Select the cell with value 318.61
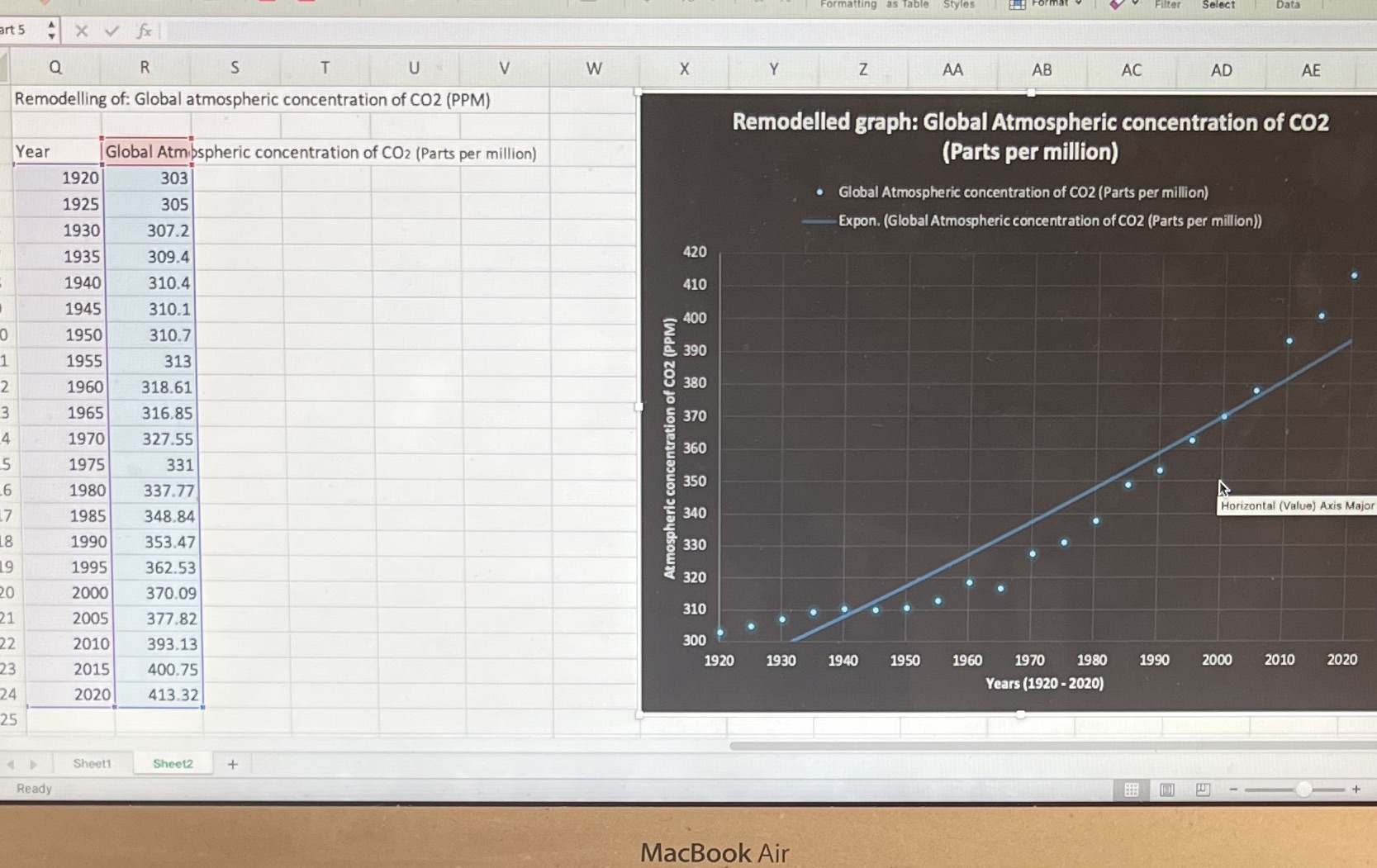Viewport: 1377px width, 868px height. [152, 387]
